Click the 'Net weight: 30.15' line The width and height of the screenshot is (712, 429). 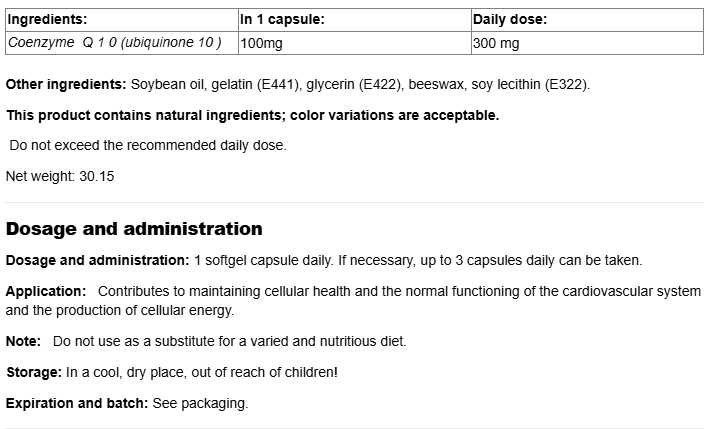click(x=60, y=176)
